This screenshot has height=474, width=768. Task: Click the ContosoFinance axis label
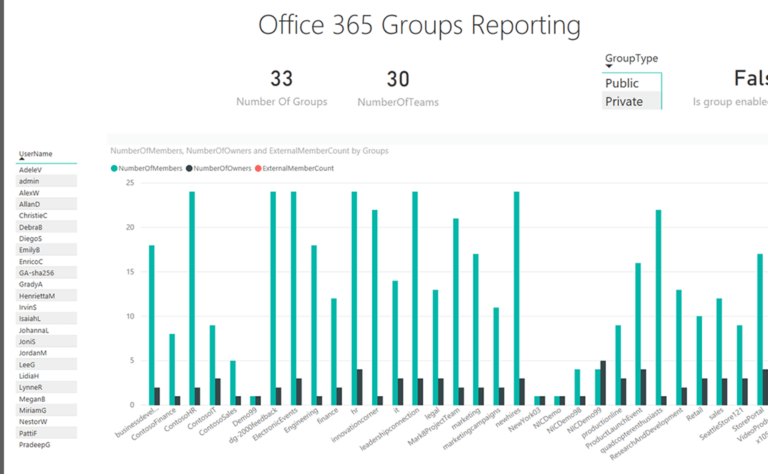point(153,424)
